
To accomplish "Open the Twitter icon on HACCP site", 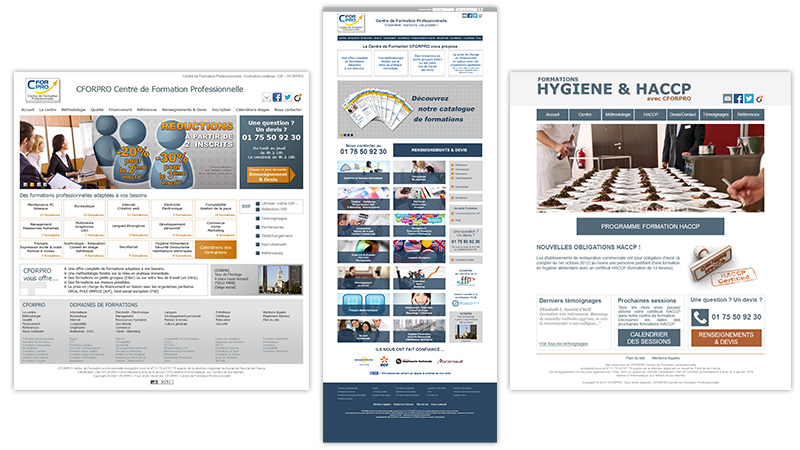I will click(748, 98).
